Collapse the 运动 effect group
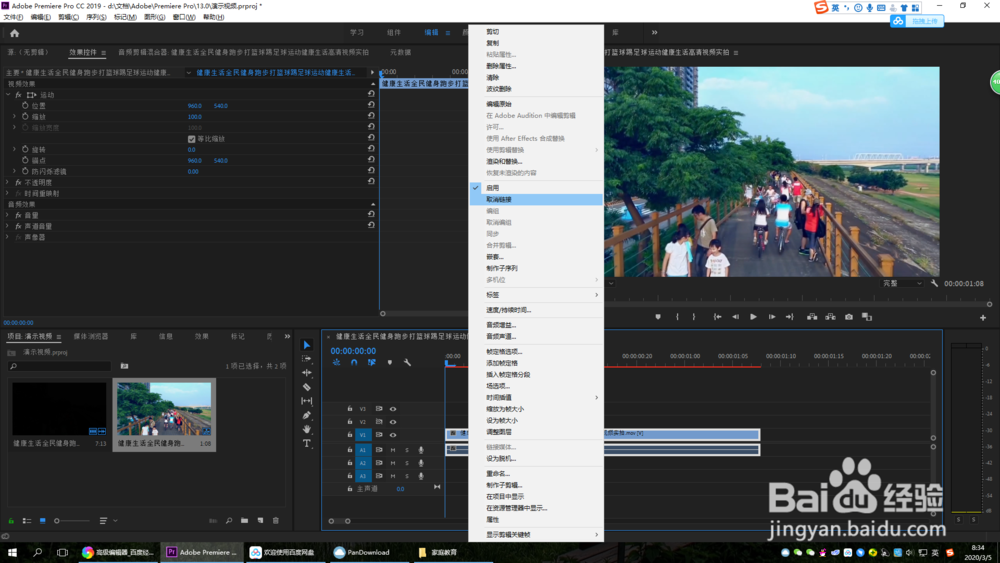This screenshot has width=1000, height=563. pos(8,94)
